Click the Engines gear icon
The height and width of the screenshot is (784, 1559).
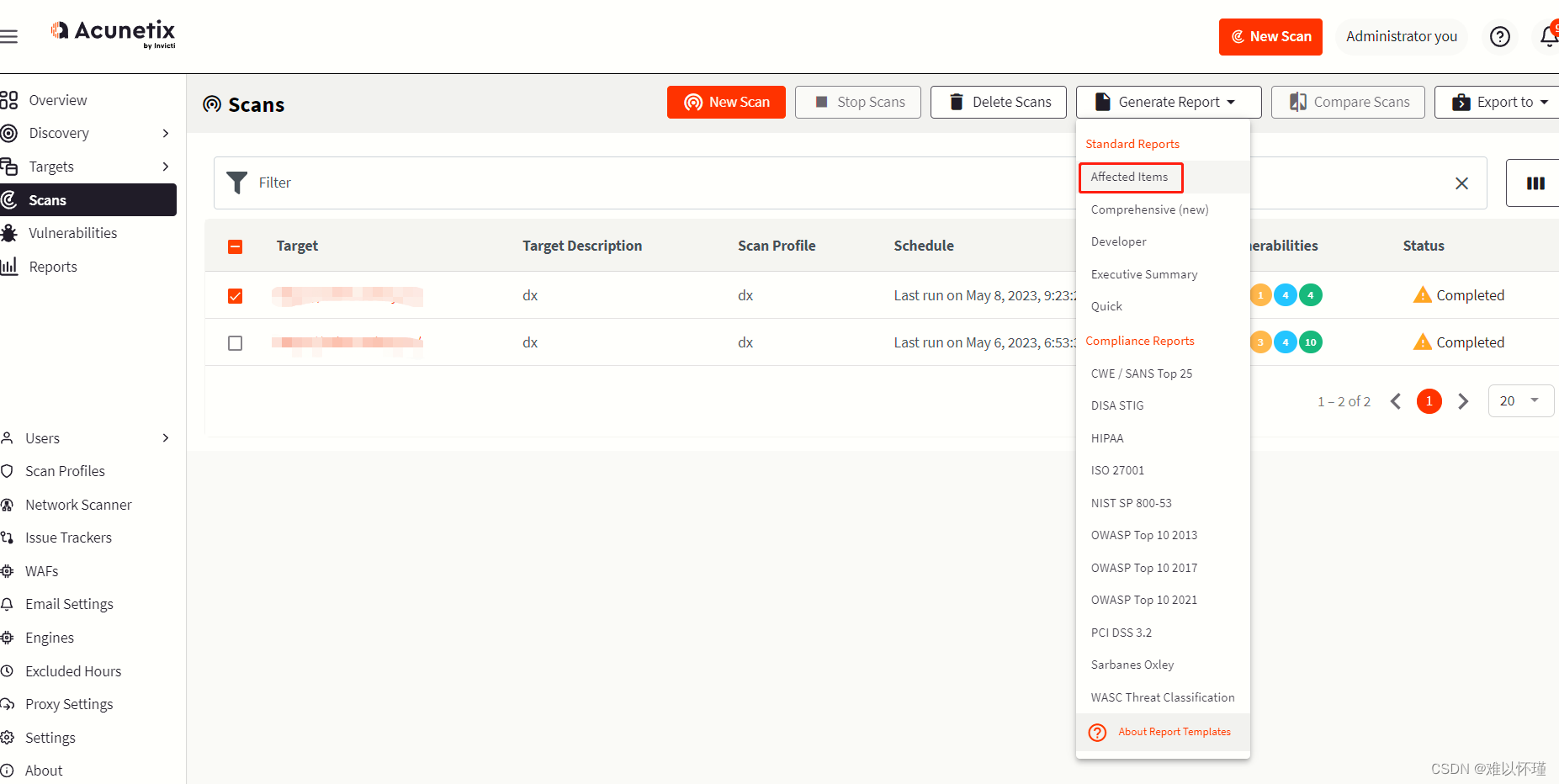pos(7,638)
